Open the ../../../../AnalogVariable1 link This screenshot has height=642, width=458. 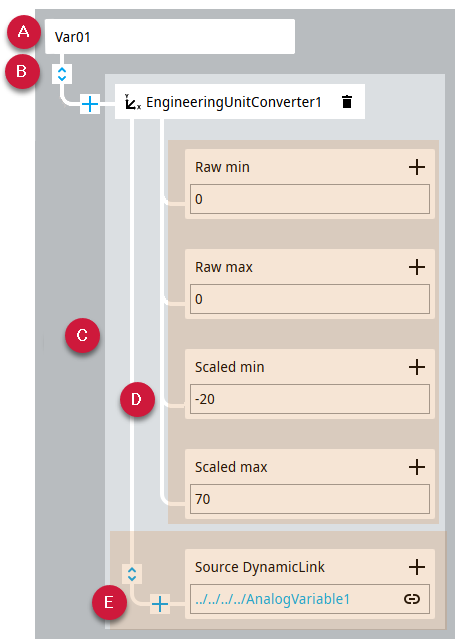coord(273,599)
